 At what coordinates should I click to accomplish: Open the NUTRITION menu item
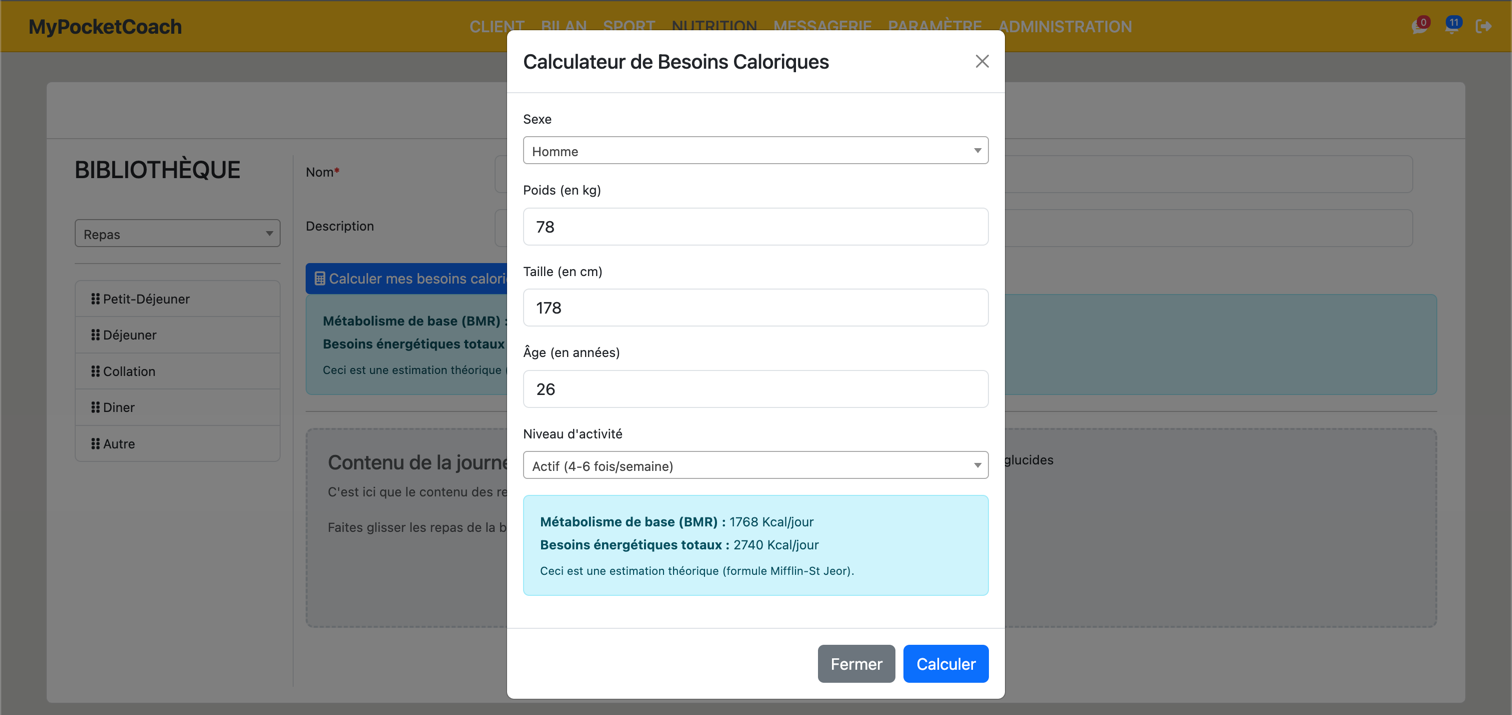pos(714,26)
